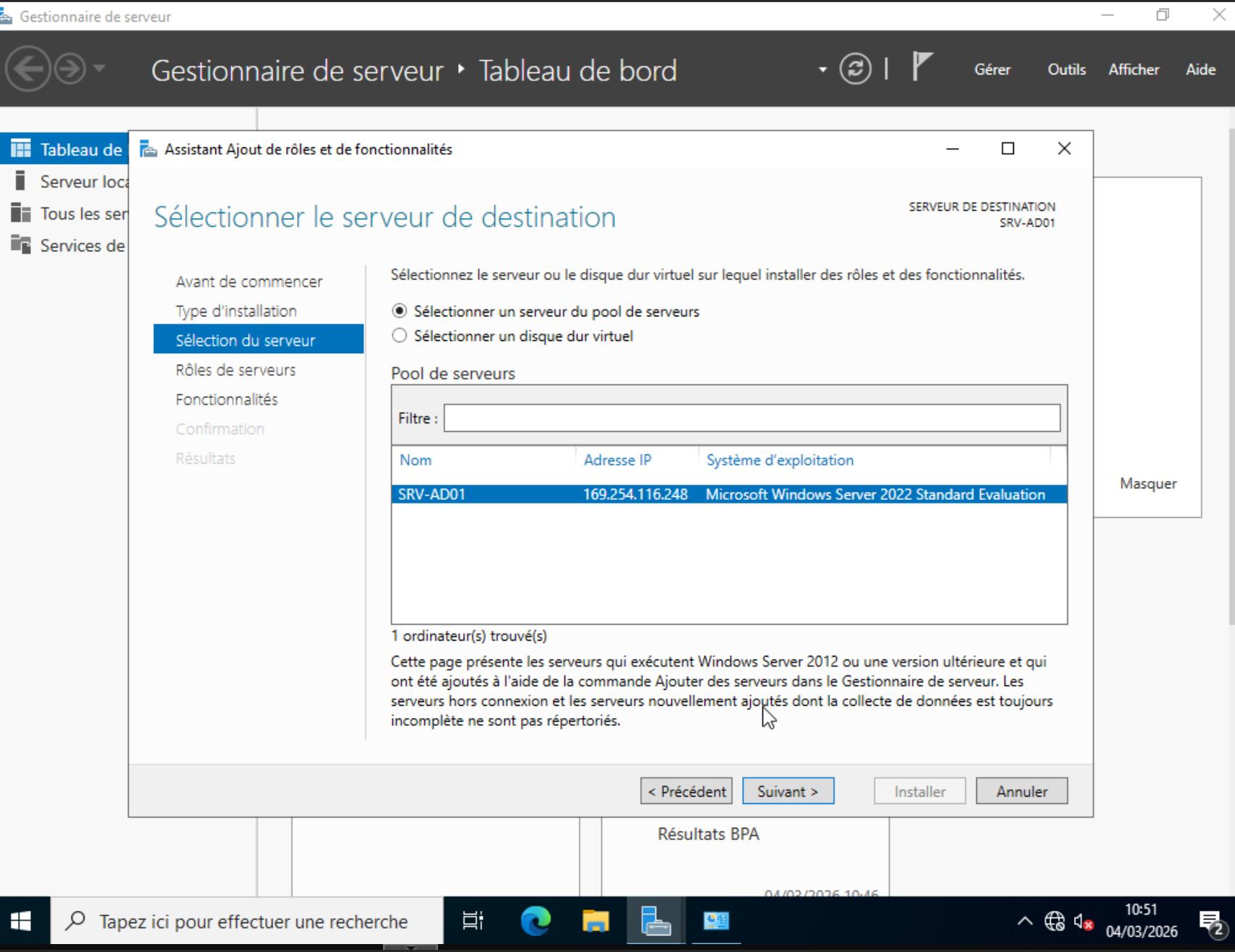
Task: Go to Rôles de serveurs wizard step
Action: click(236, 370)
